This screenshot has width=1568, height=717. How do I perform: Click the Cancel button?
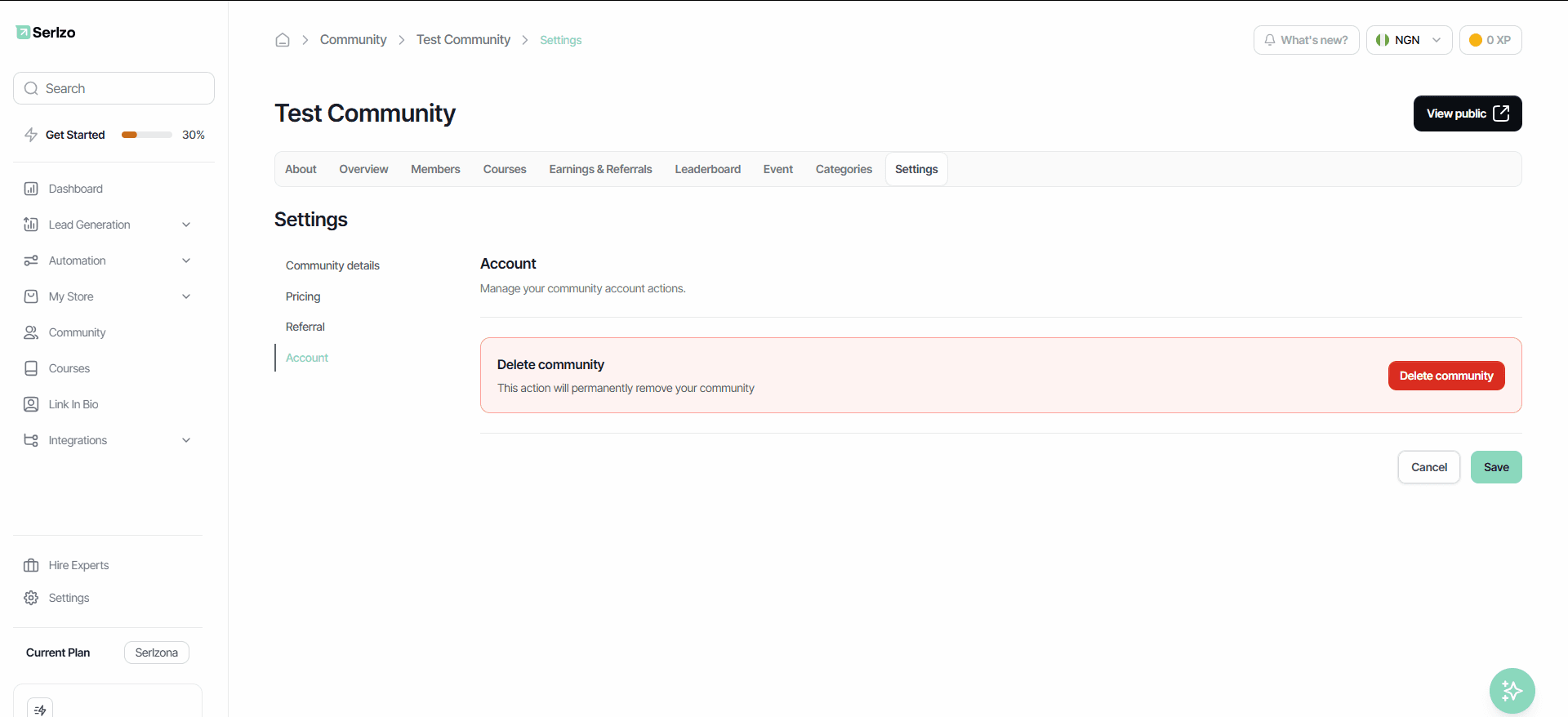pos(1429,467)
